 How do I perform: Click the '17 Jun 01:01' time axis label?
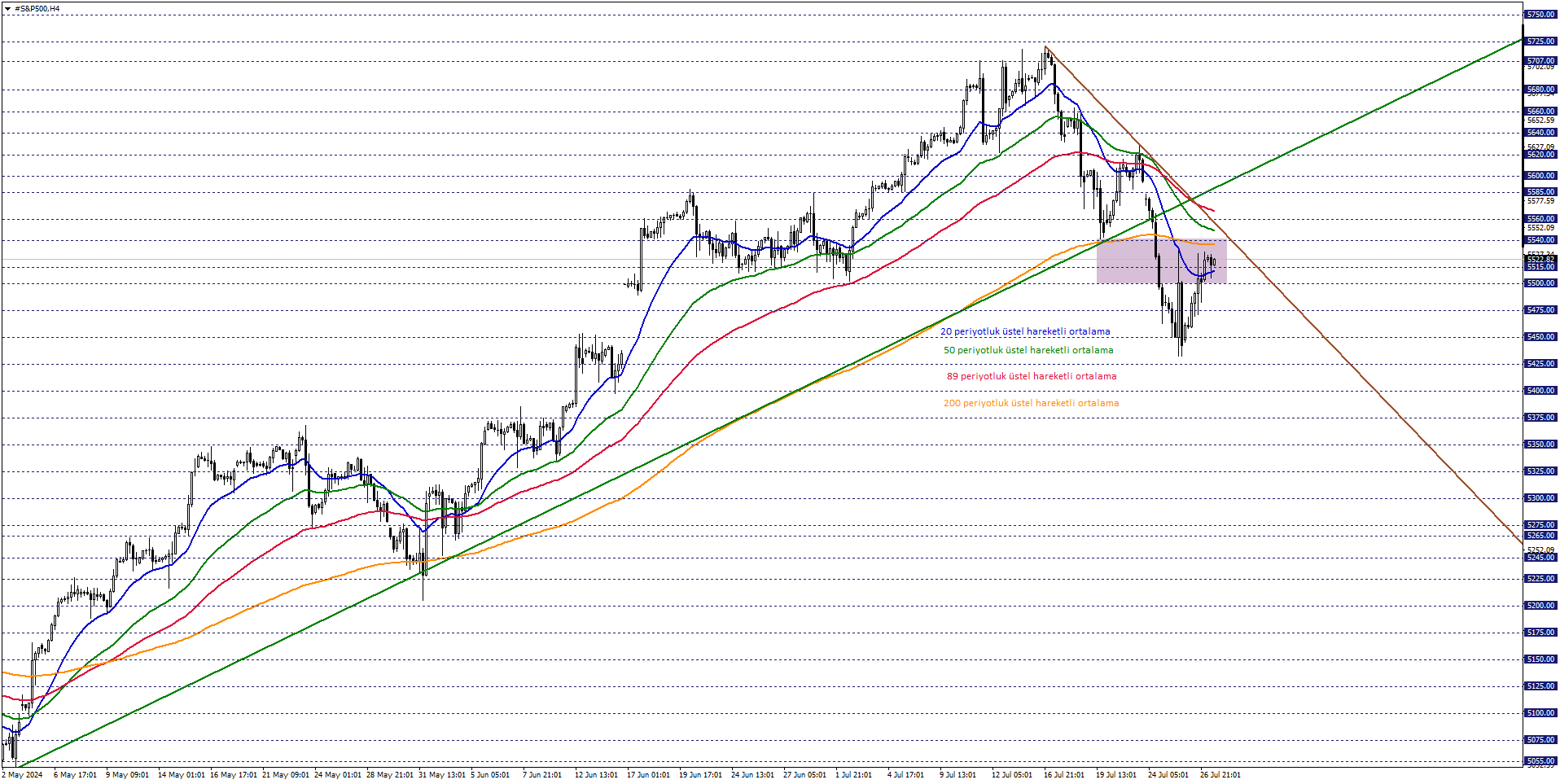[648, 775]
